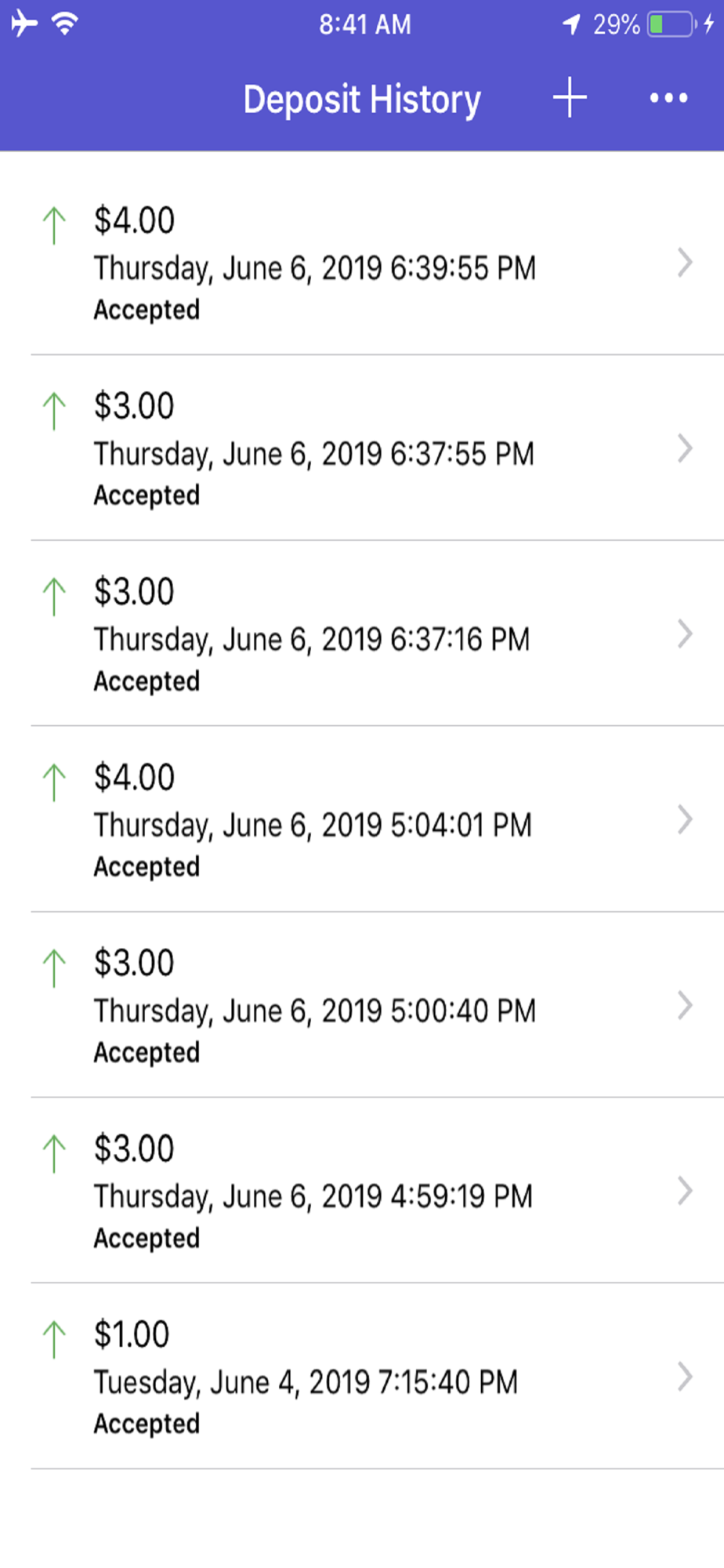Image resolution: width=724 pixels, height=1568 pixels.
Task: Open the $4.00 deposit from 6:39:55 PM
Action: 313,263
